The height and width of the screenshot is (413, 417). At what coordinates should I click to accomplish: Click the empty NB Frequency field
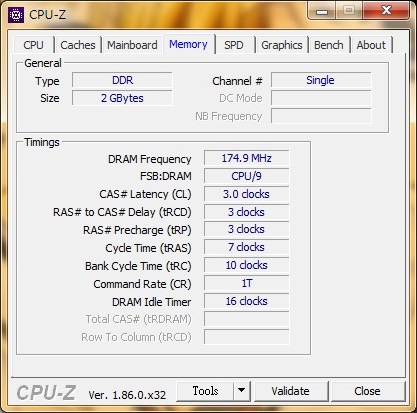pos(321,116)
